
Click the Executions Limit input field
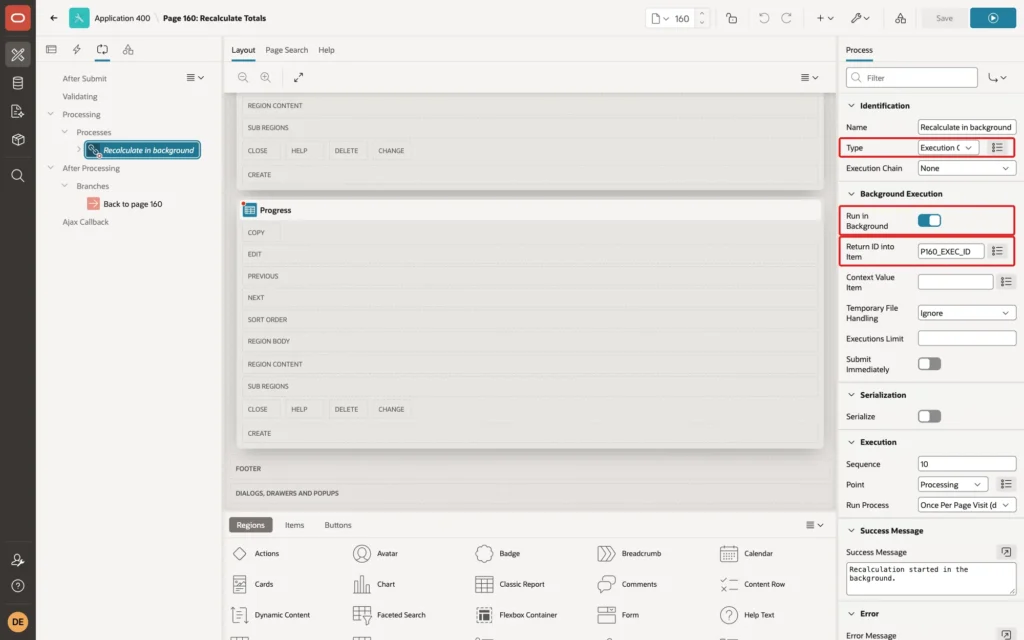pos(967,338)
